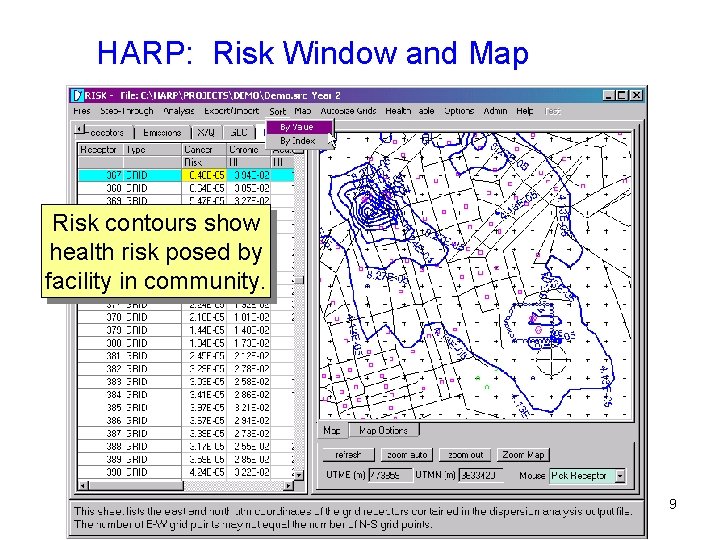Open the Health Table menu
This screenshot has height=540, width=720.
pos(410,111)
